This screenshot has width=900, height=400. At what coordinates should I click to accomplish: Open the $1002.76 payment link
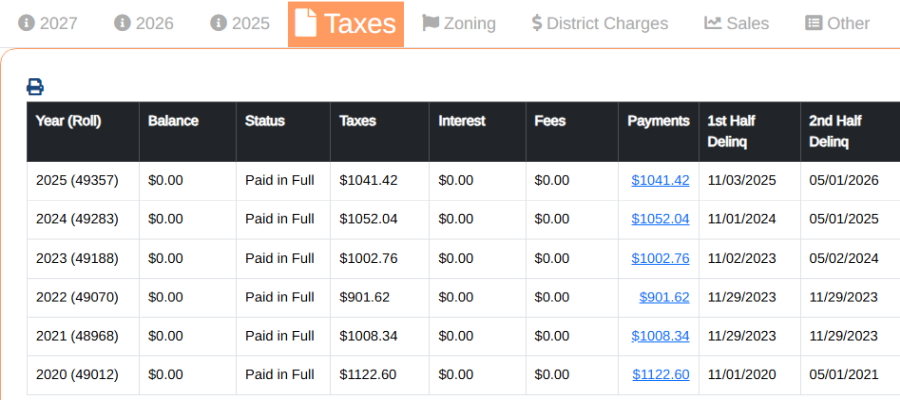pyautogui.click(x=660, y=258)
